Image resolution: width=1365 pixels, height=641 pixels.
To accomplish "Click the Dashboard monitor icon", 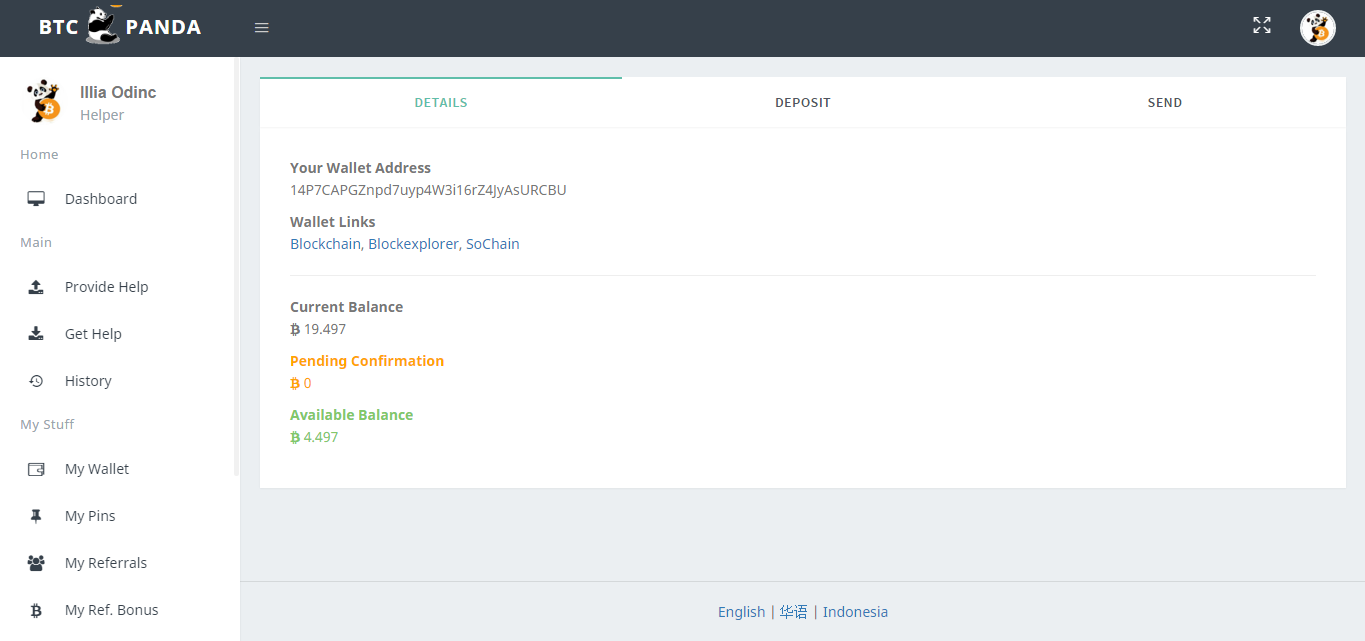I will coord(36,199).
